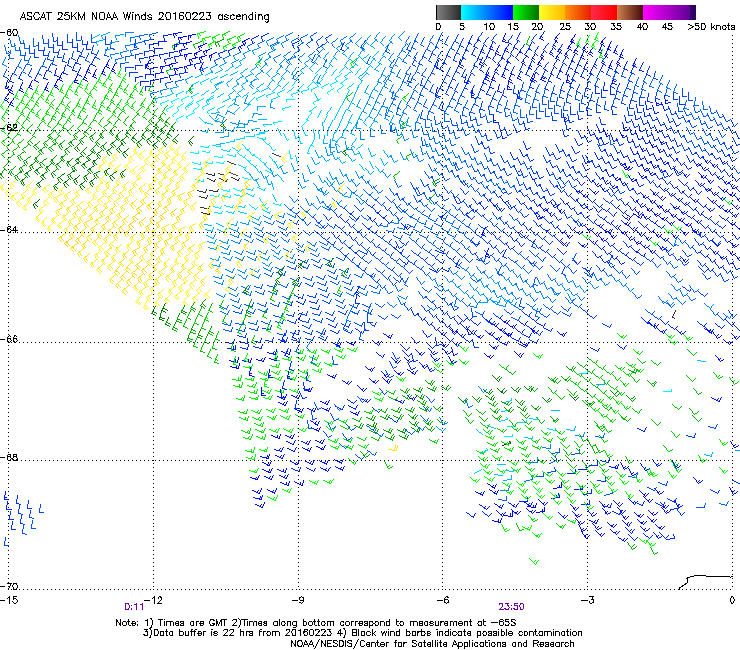Click the -6 longitude axis label
The height and width of the screenshot is (650, 740).
pyautogui.click(x=443, y=600)
